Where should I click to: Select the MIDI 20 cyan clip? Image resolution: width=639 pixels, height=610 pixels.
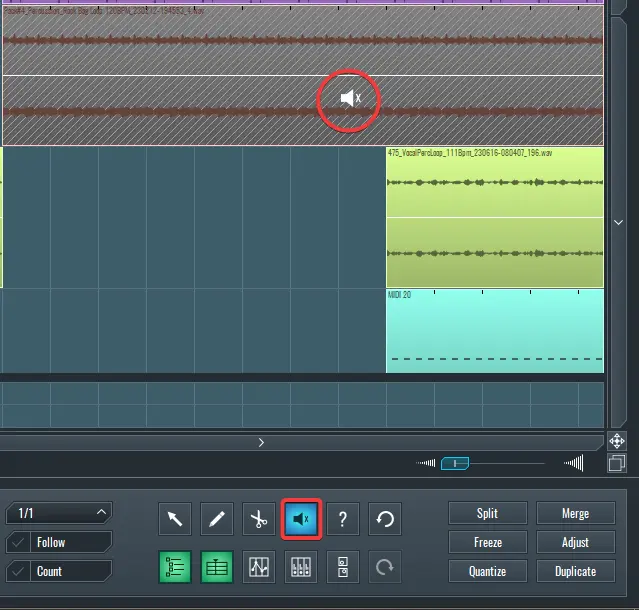click(495, 331)
